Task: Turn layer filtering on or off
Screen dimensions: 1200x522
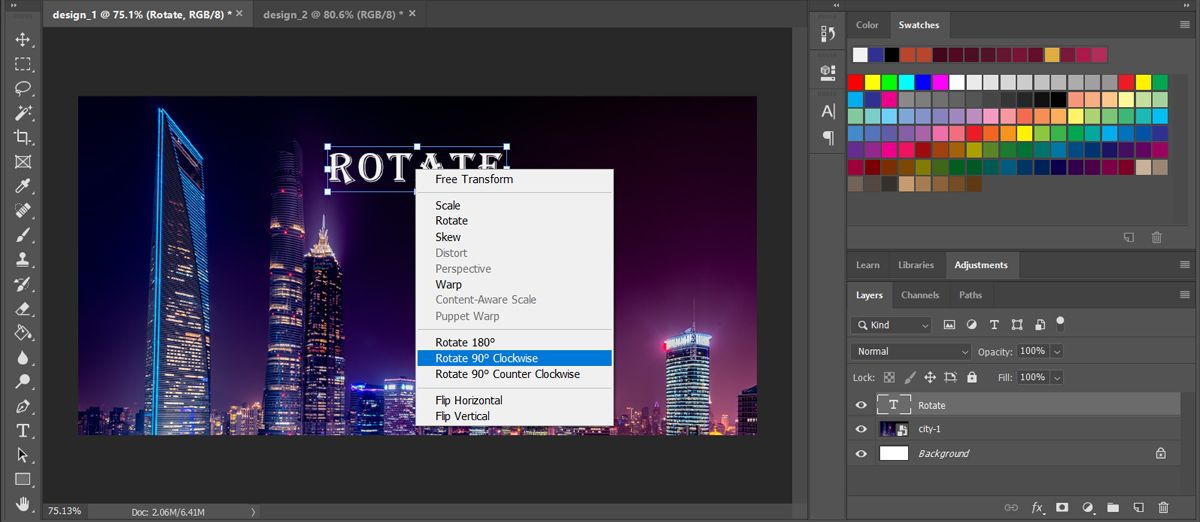Action: point(1060,323)
